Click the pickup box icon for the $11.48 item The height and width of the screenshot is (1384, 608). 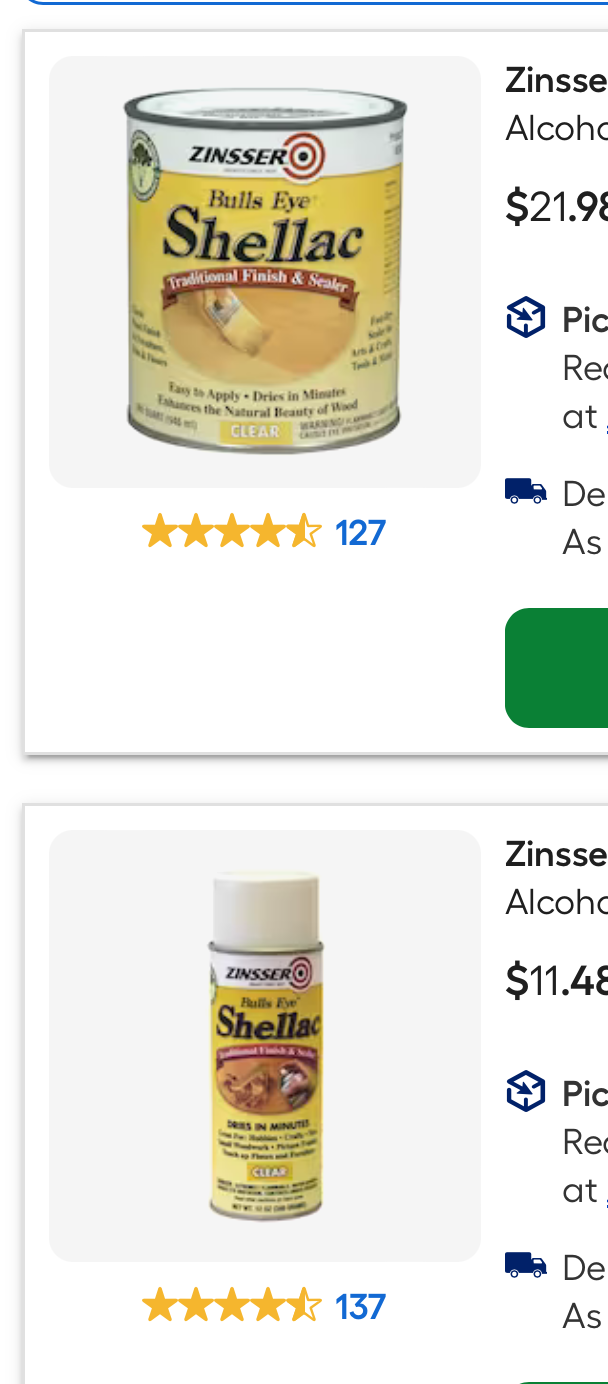pyautogui.click(x=526, y=1092)
